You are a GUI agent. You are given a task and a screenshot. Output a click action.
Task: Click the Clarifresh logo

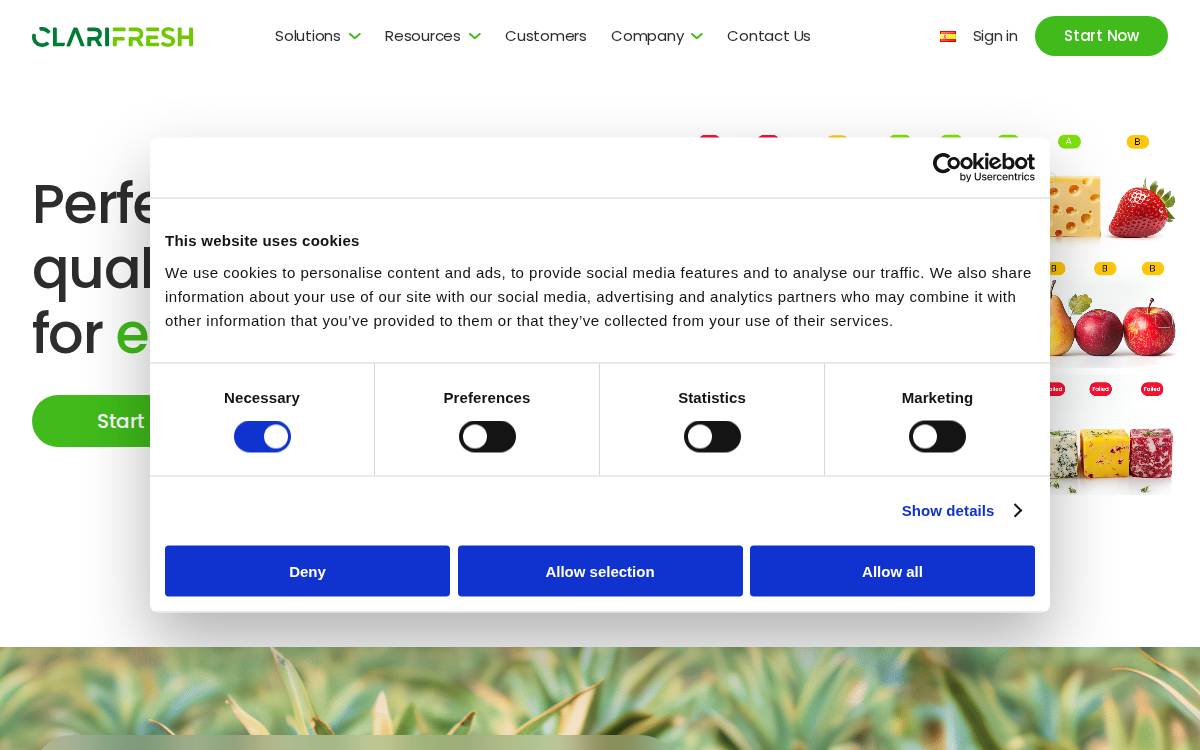[113, 37]
